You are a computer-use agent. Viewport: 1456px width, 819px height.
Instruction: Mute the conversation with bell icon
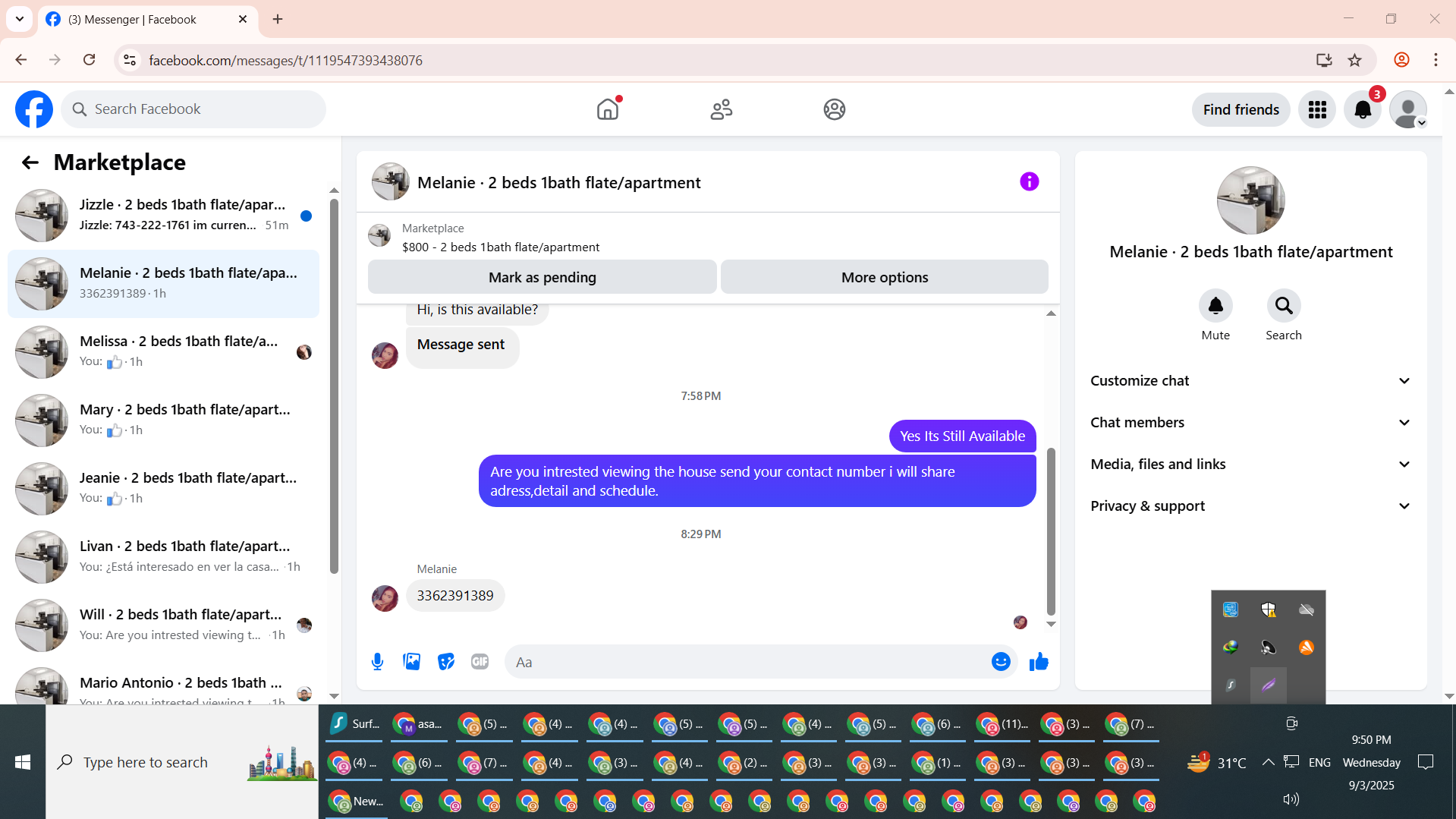pyautogui.click(x=1215, y=306)
